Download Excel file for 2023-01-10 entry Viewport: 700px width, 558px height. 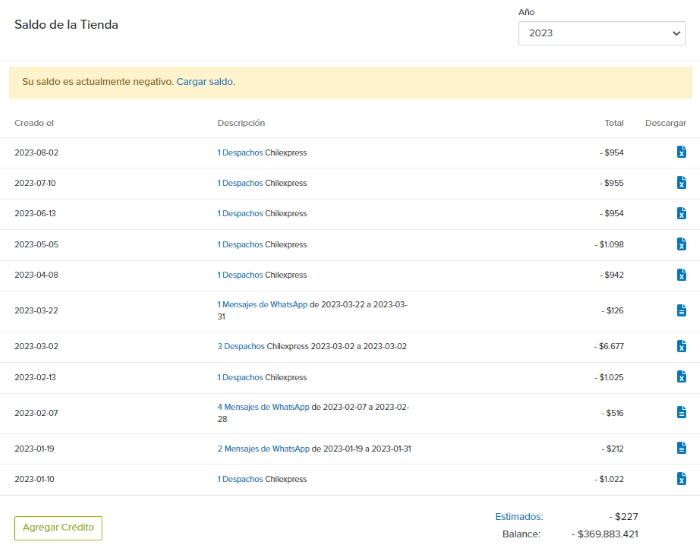(681, 479)
